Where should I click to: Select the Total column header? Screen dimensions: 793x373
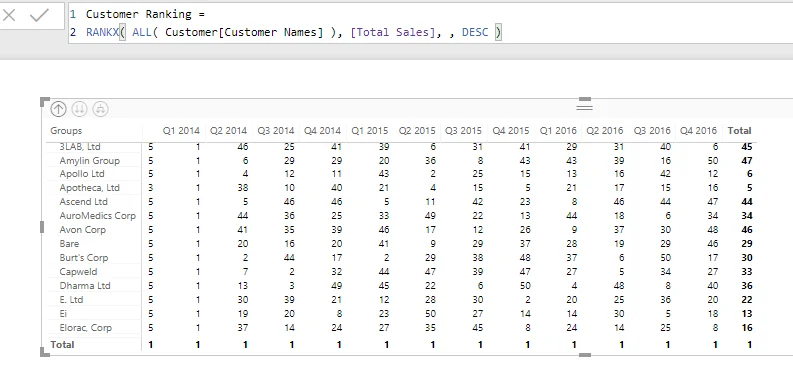click(x=739, y=131)
